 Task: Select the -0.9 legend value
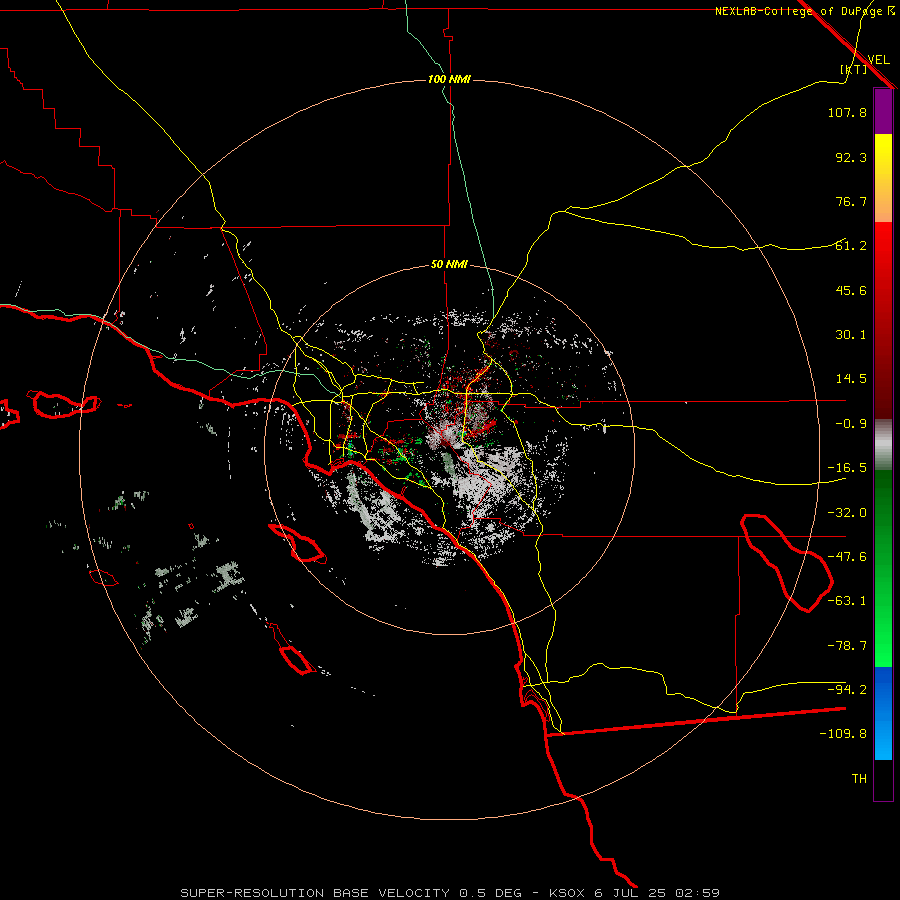851,424
